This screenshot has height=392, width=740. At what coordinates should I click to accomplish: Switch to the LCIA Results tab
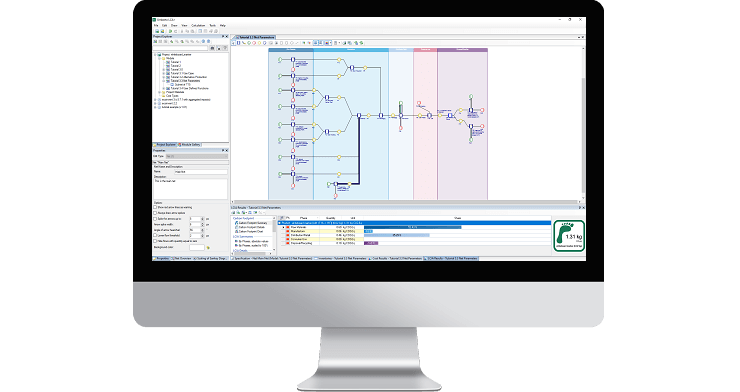[x=451, y=259]
